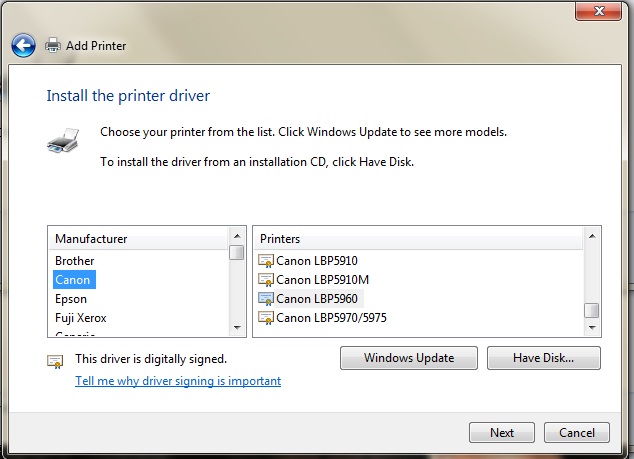Choose the Canon LBP5960 printer
This screenshot has height=459, width=634.
coord(317,299)
